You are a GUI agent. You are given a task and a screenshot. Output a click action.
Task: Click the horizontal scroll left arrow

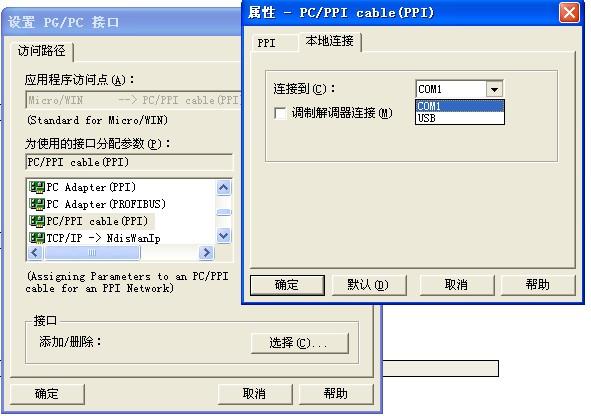pyautogui.click(x=35, y=252)
